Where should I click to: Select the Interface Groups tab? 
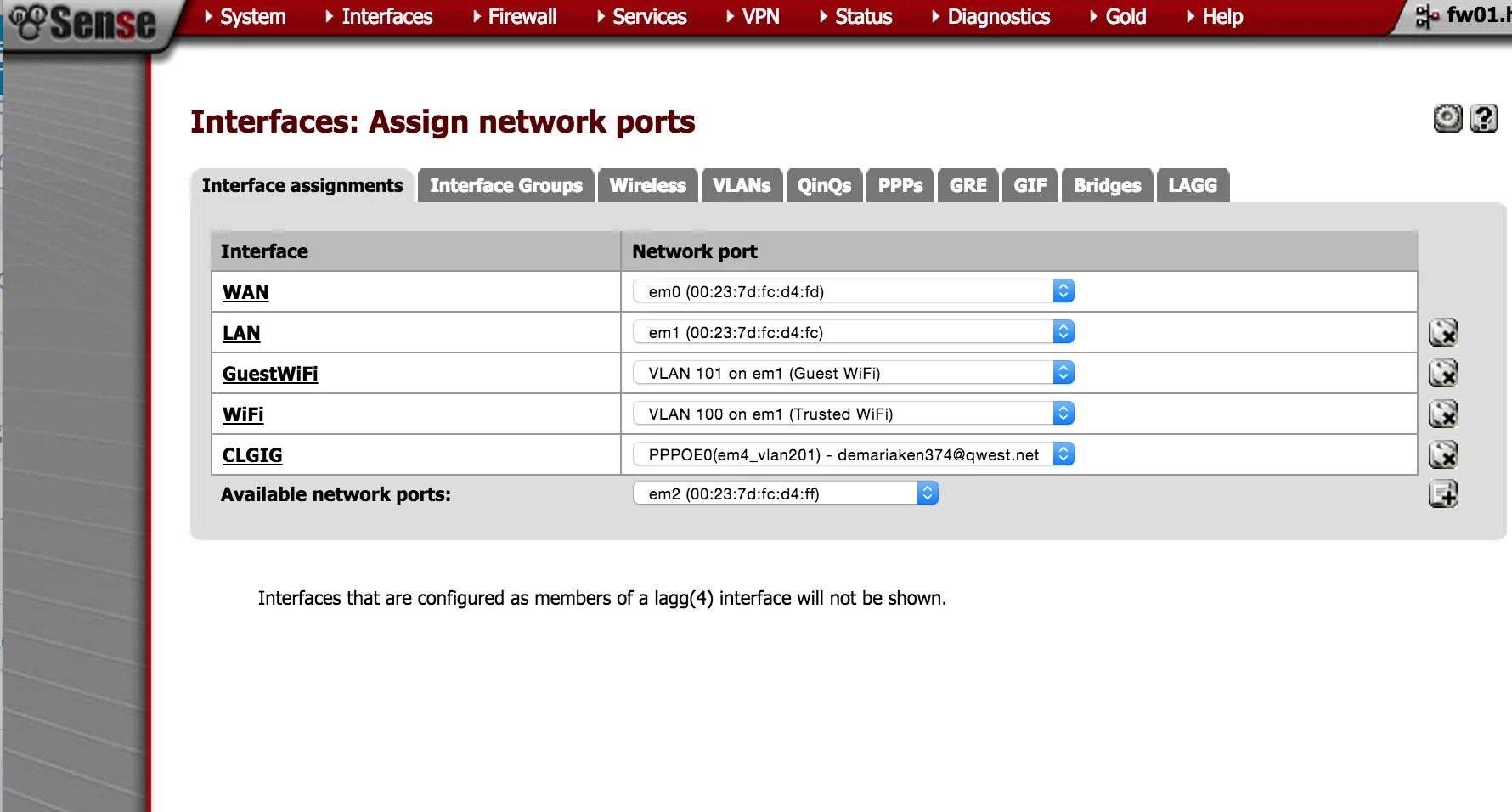coord(506,185)
